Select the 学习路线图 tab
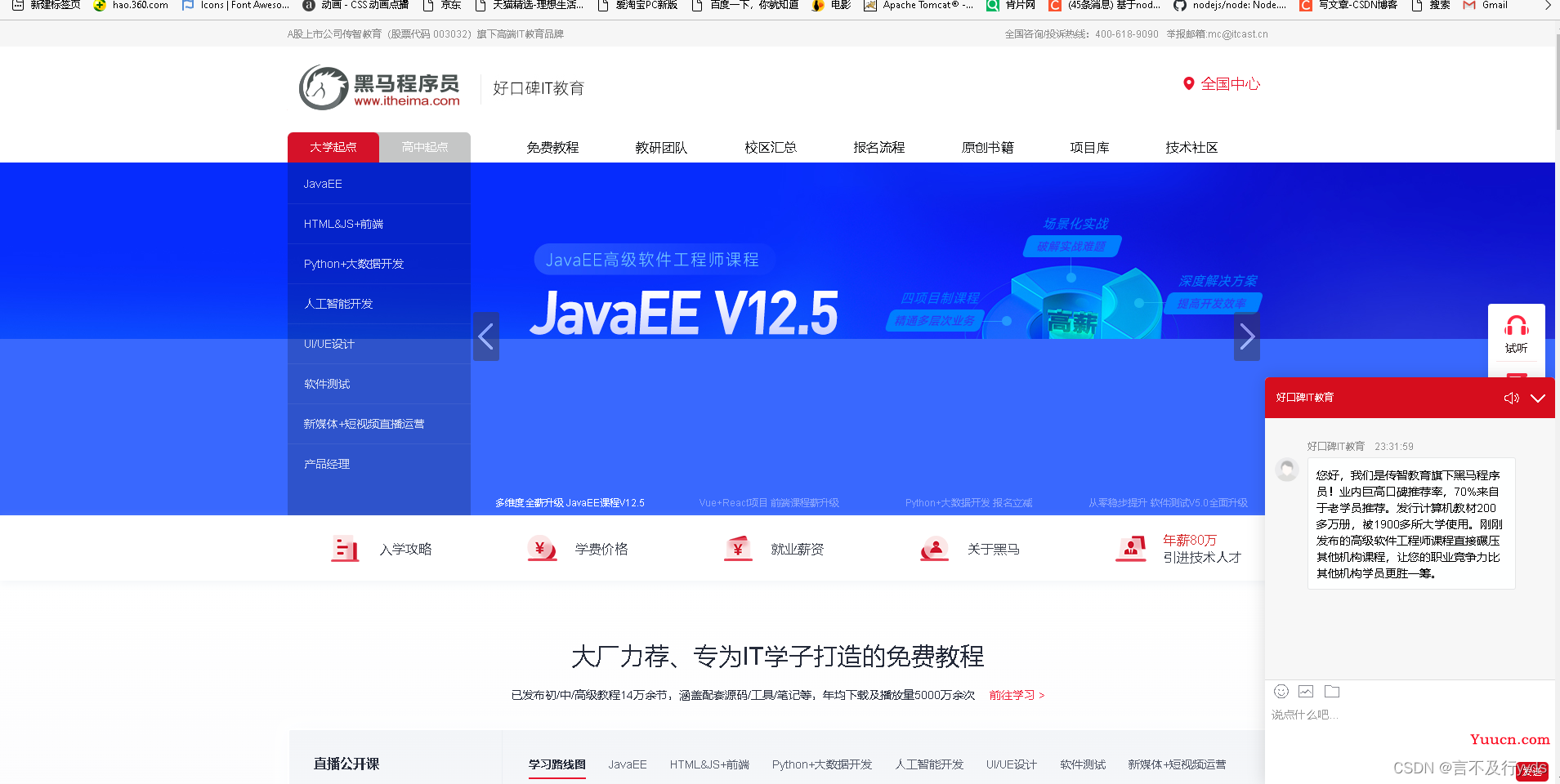Viewport: 1560px width, 784px height. 557,764
